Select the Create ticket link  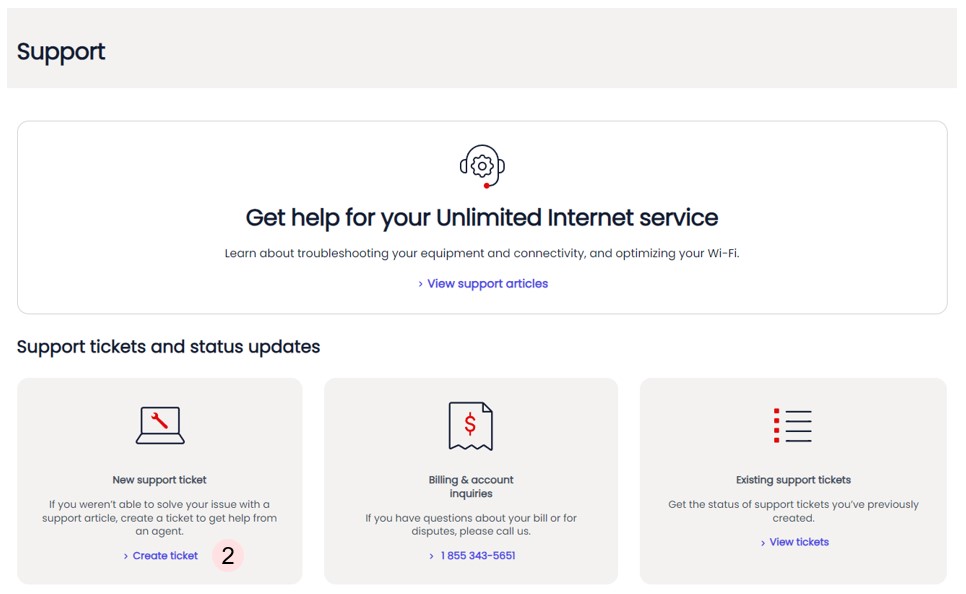pos(165,556)
